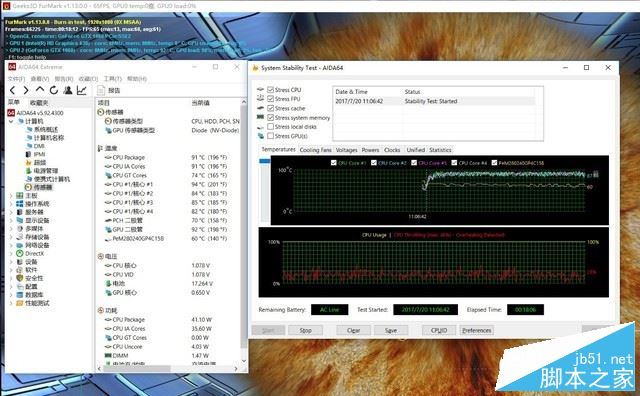
Task: Open the graph chart icon in toolbar
Action: (x=82, y=90)
